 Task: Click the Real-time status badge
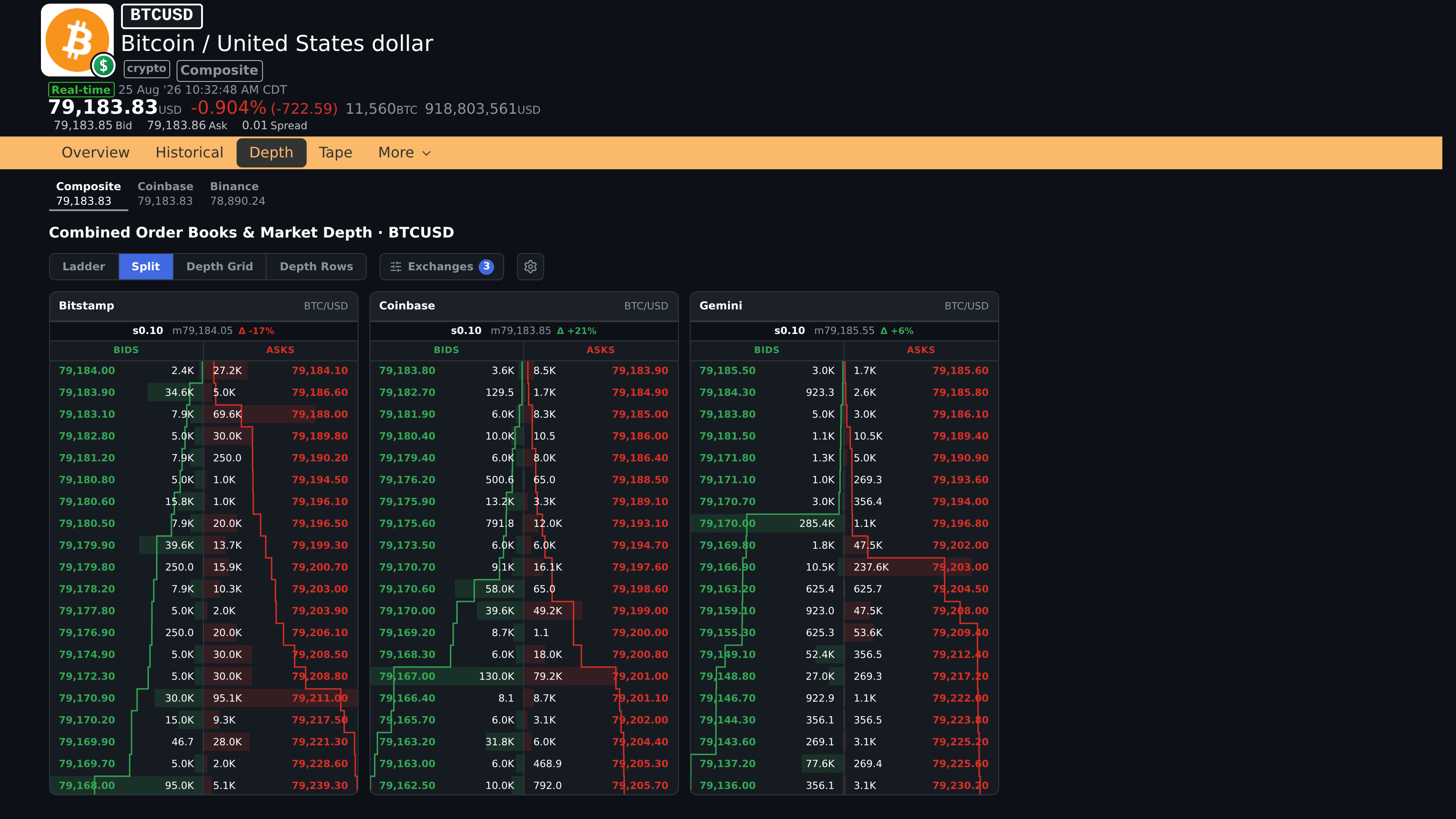(x=81, y=90)
